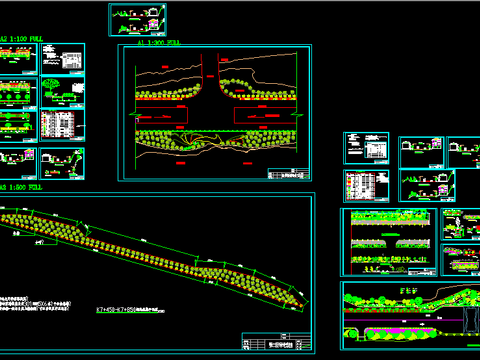Pick the right red road rectangle in the intersection plan
The image size is (480, 360).
[x=265, y=116]
